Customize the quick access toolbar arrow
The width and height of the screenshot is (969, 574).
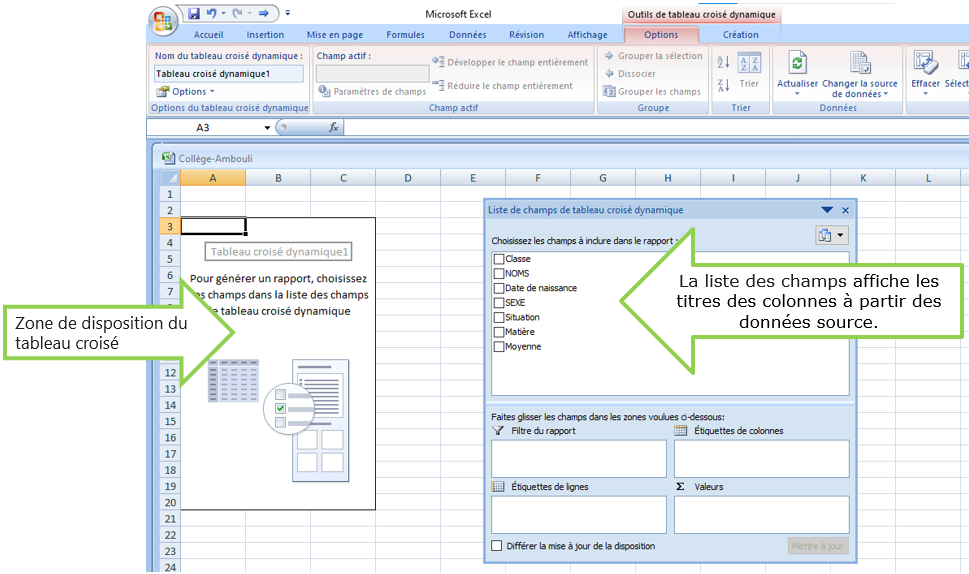point(288,13)
